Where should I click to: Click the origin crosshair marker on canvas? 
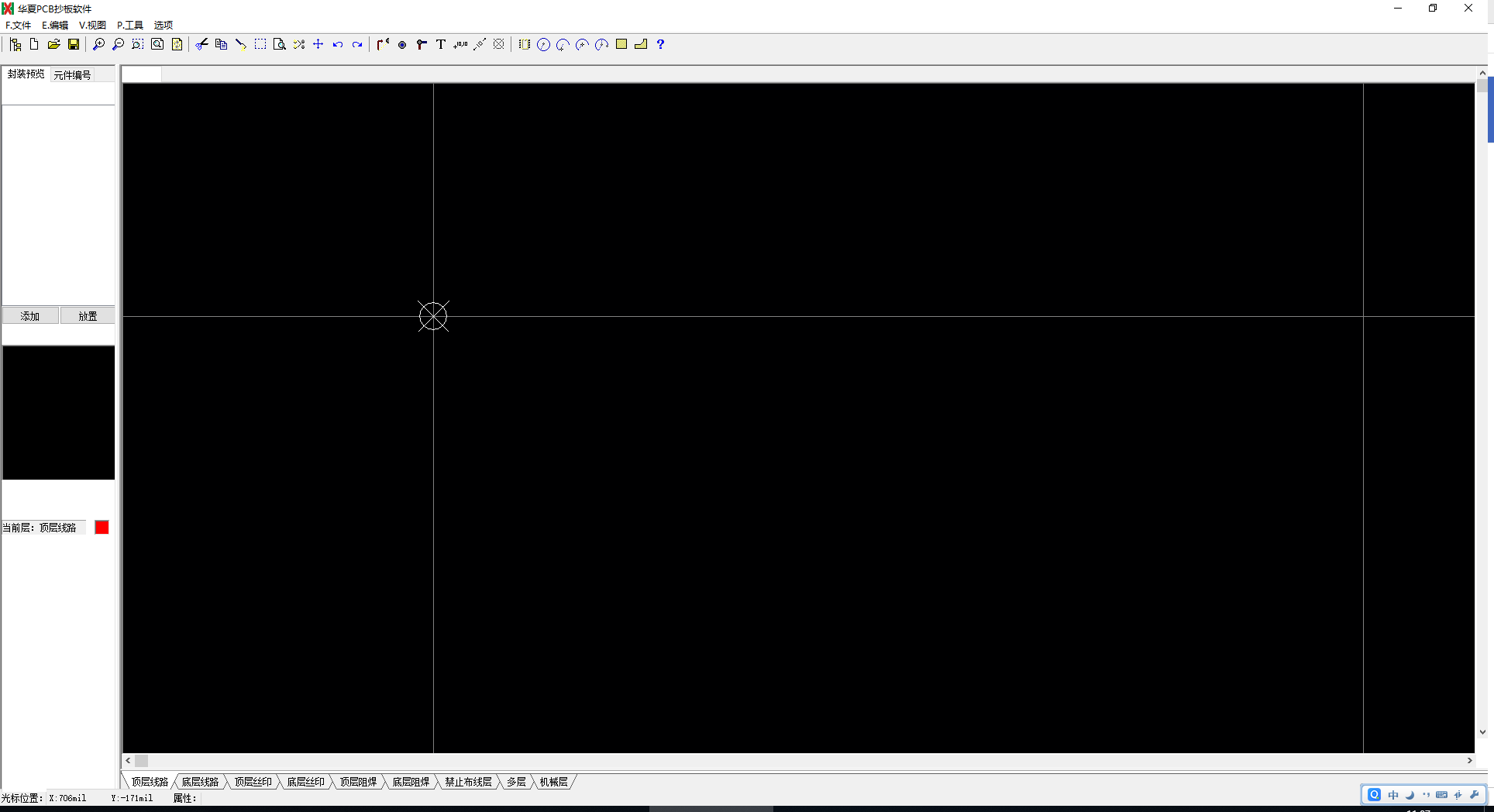point(433,316)
